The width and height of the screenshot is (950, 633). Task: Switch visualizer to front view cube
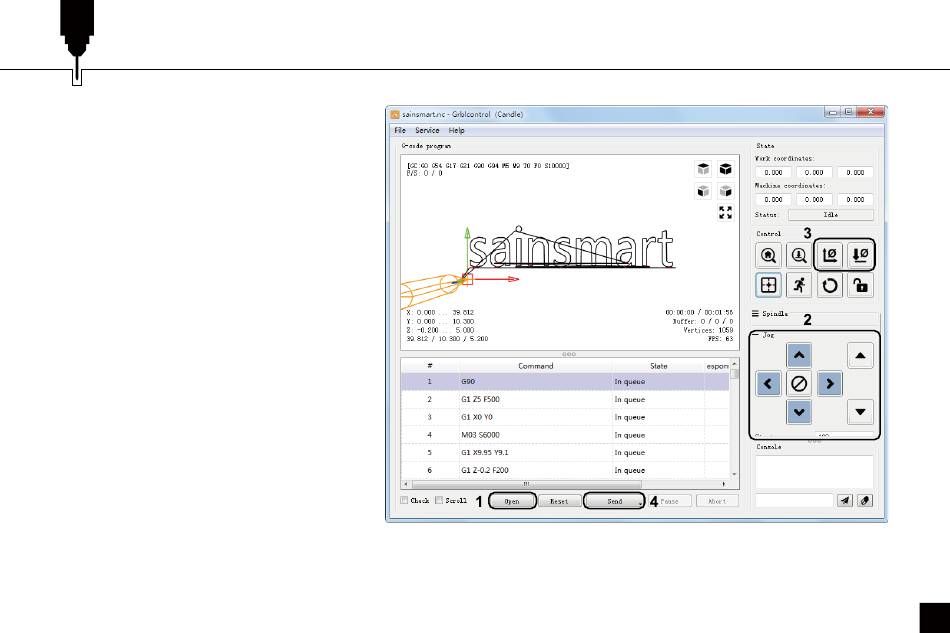coord(703,191)
